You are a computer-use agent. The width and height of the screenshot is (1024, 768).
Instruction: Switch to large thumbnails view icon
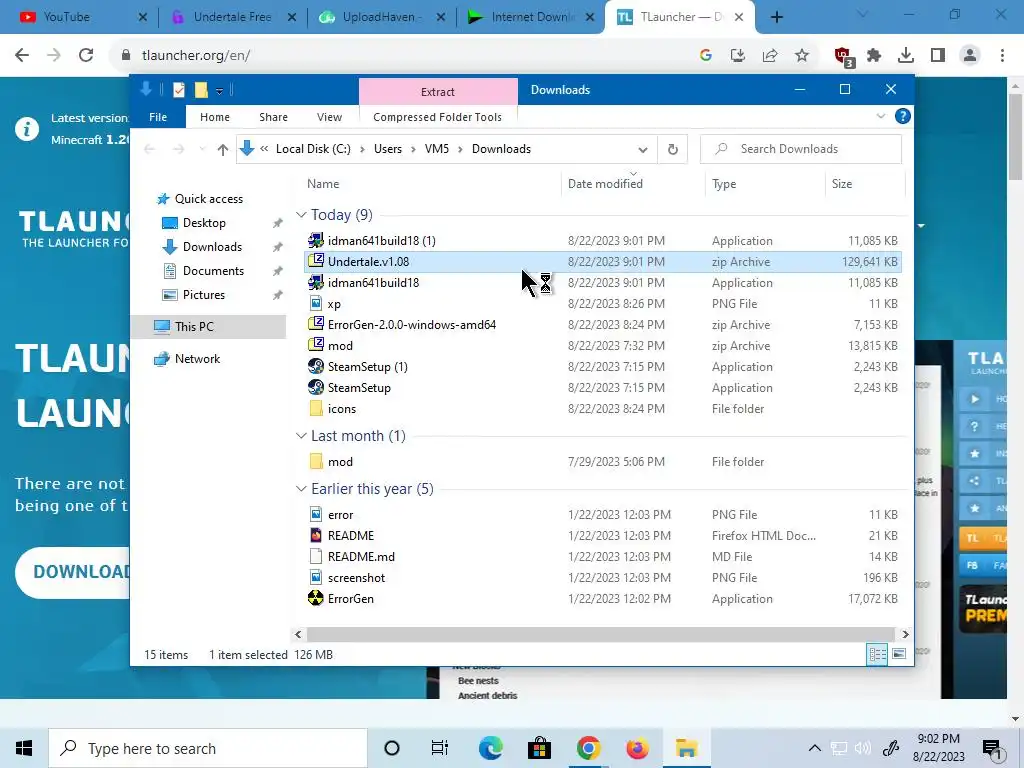click(899, 654)
